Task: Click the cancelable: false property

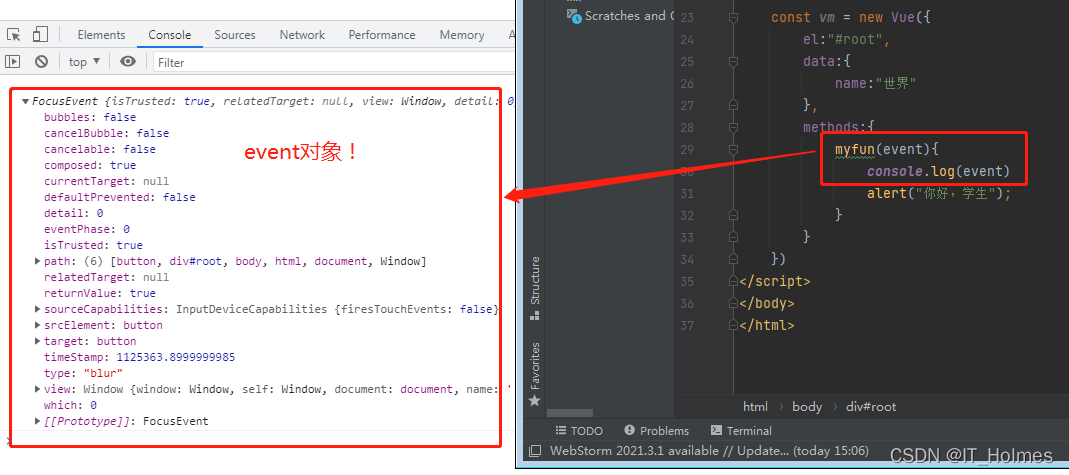Action: (x=100, y=149)
